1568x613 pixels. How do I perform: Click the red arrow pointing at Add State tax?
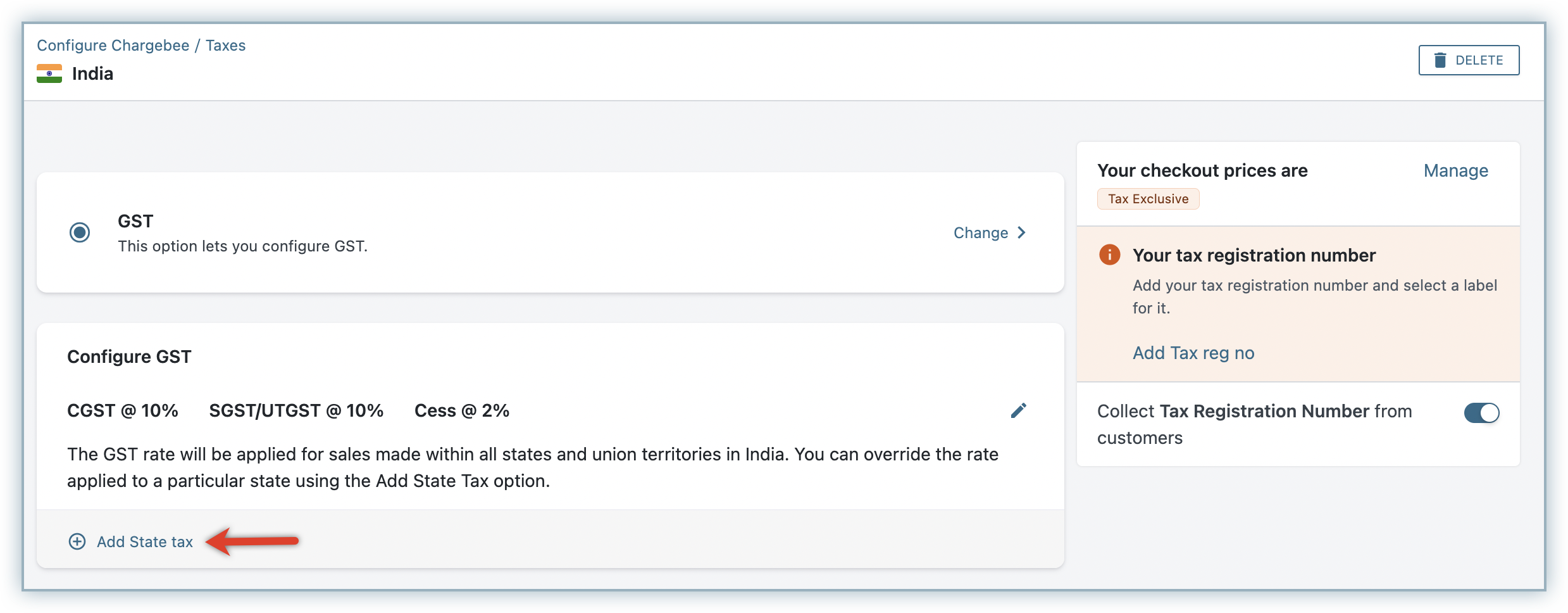click(253, 541)
